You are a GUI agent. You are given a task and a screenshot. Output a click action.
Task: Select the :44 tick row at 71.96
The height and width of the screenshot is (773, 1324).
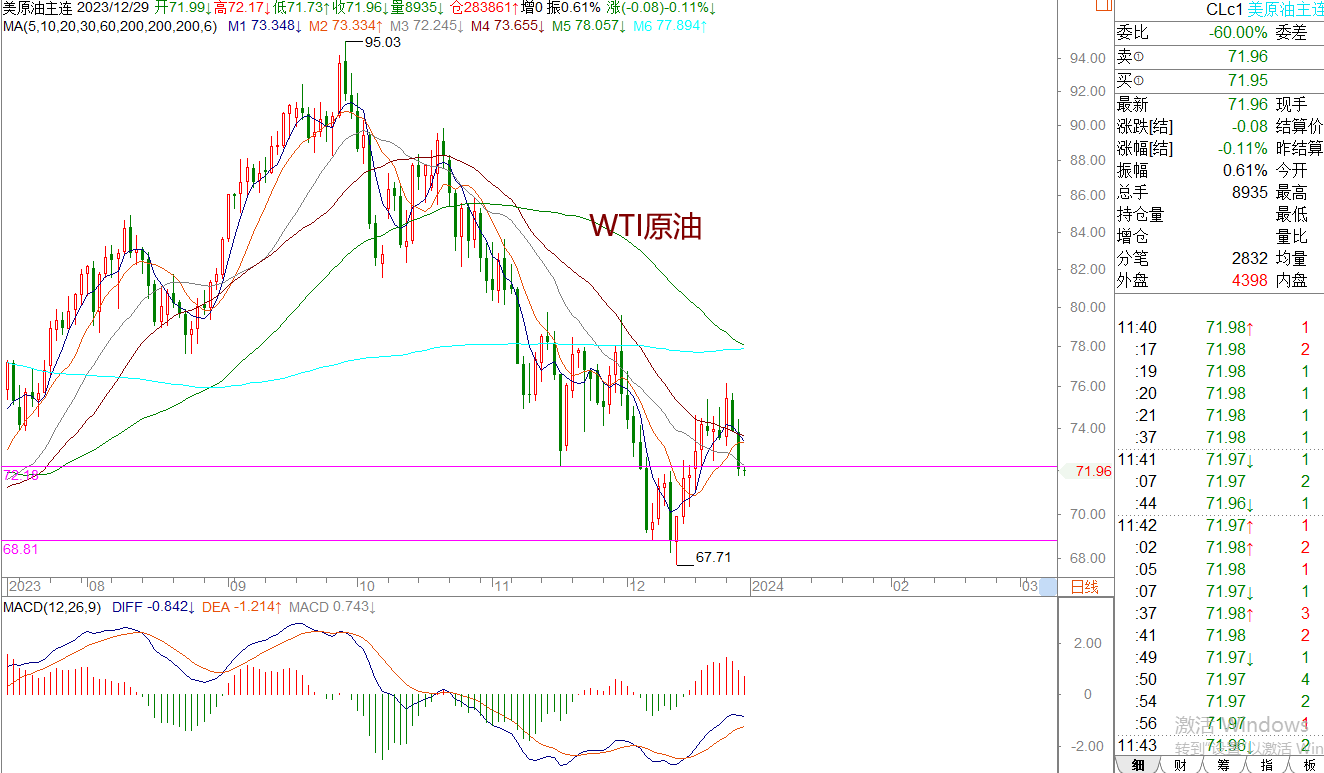tap(1218, 503)
